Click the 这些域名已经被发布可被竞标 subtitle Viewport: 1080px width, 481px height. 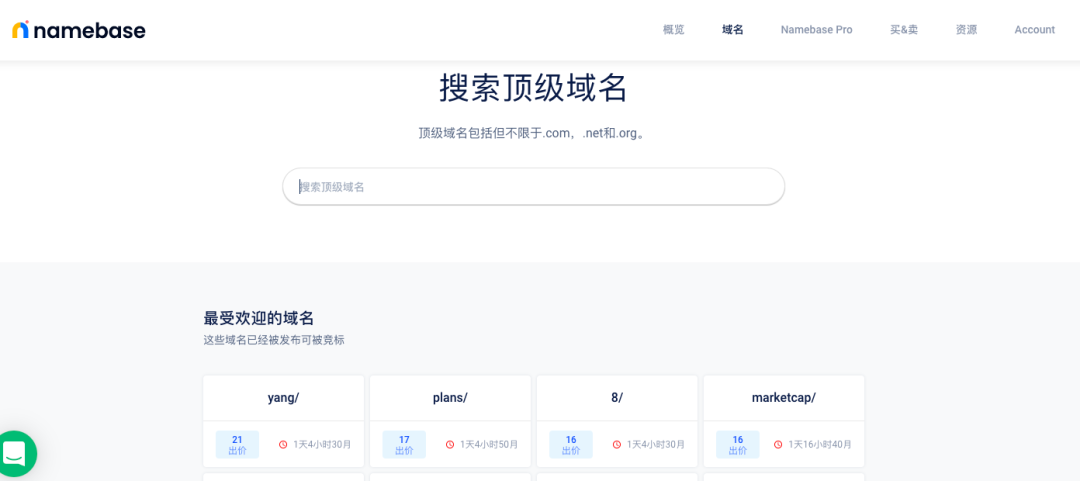(273, 340)
